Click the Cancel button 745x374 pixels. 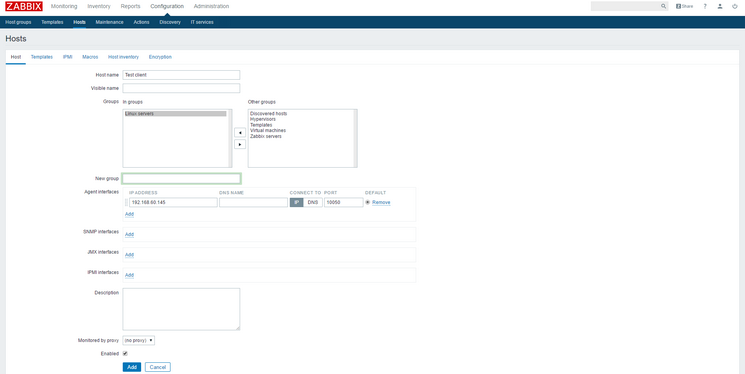pyautogui.click(x=158, y=367)
